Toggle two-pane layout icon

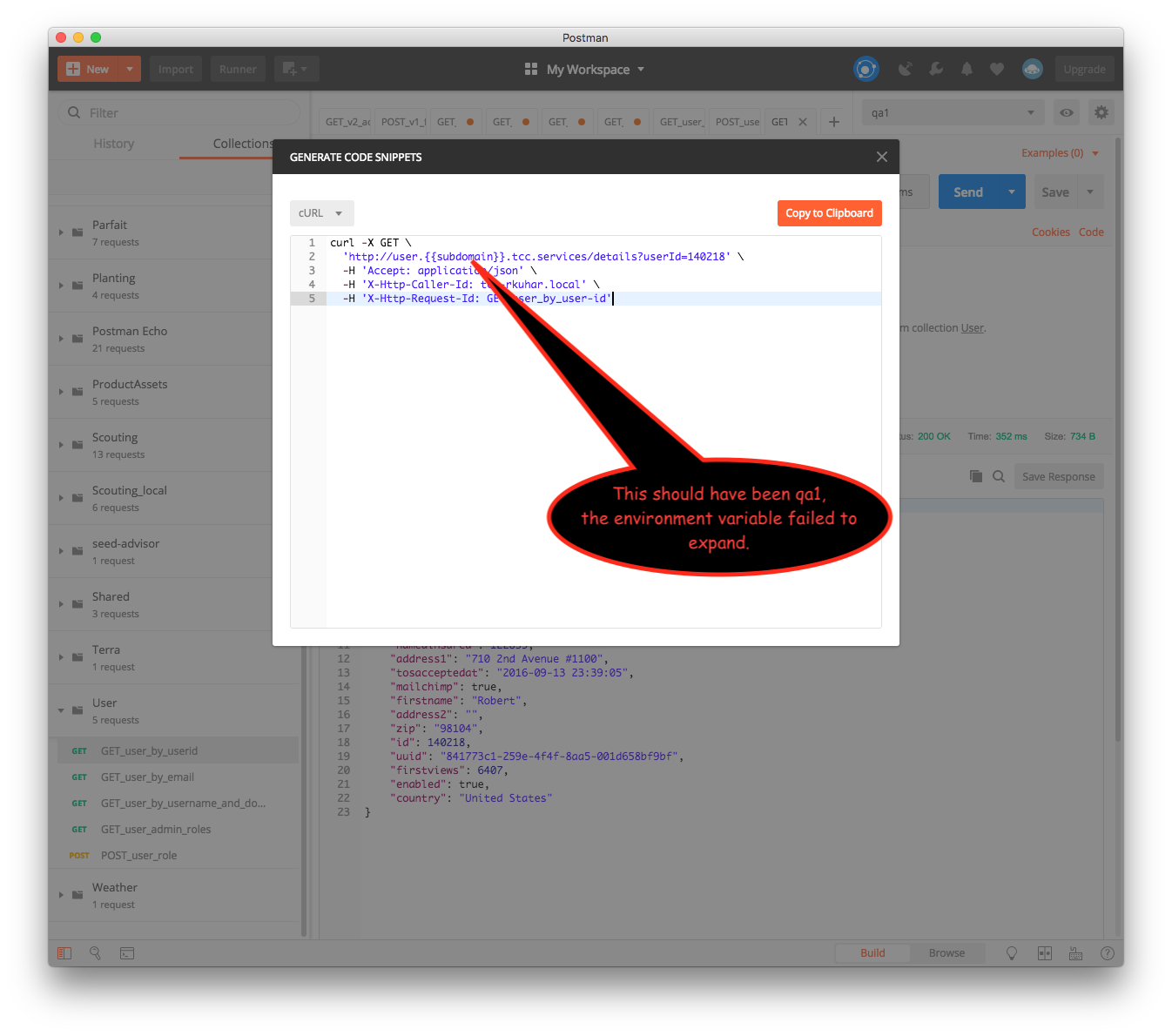pyautogui.click(x=1045, y=953)
